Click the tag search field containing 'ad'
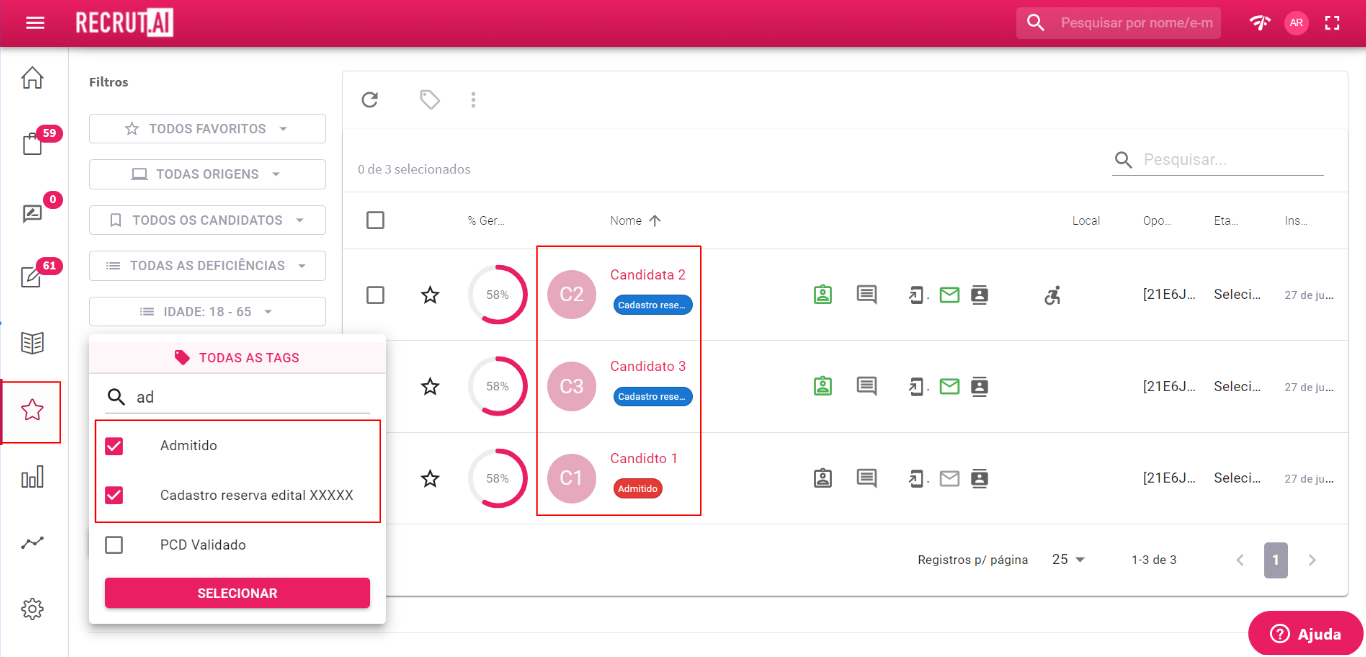Screen dimensions: 1366x657 (250, 397)
